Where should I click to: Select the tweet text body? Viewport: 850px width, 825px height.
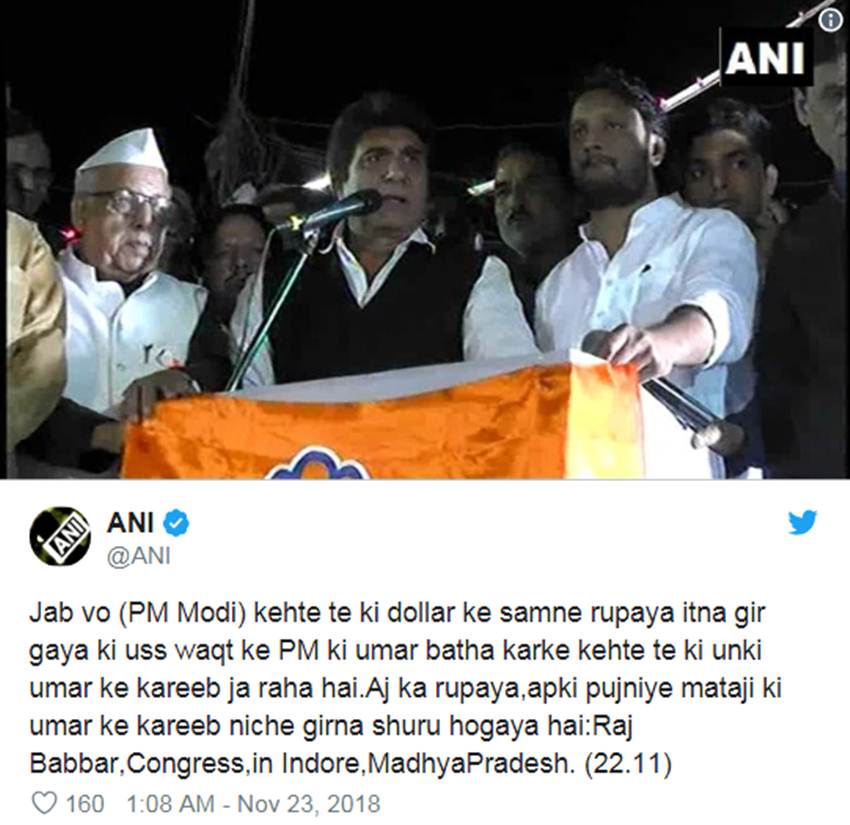point(405,688)
